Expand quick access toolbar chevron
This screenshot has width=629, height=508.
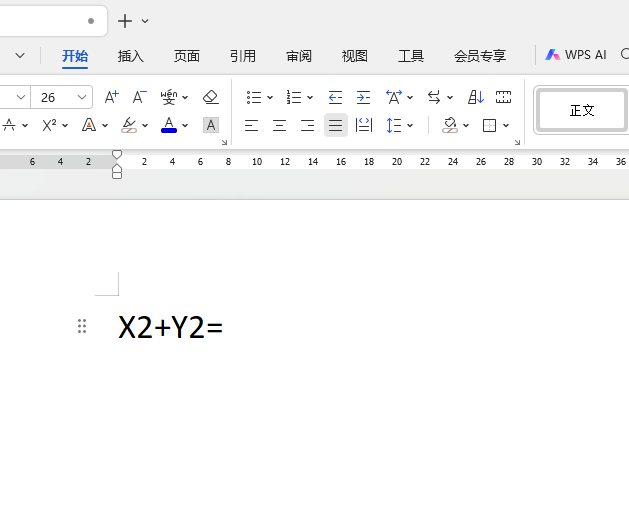tap(20, 55)
